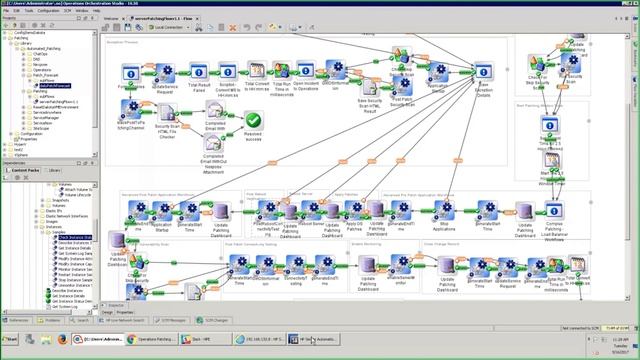
Task: Select Compose Patching Load Balancer Workflows step
Action: coord(554,211)
